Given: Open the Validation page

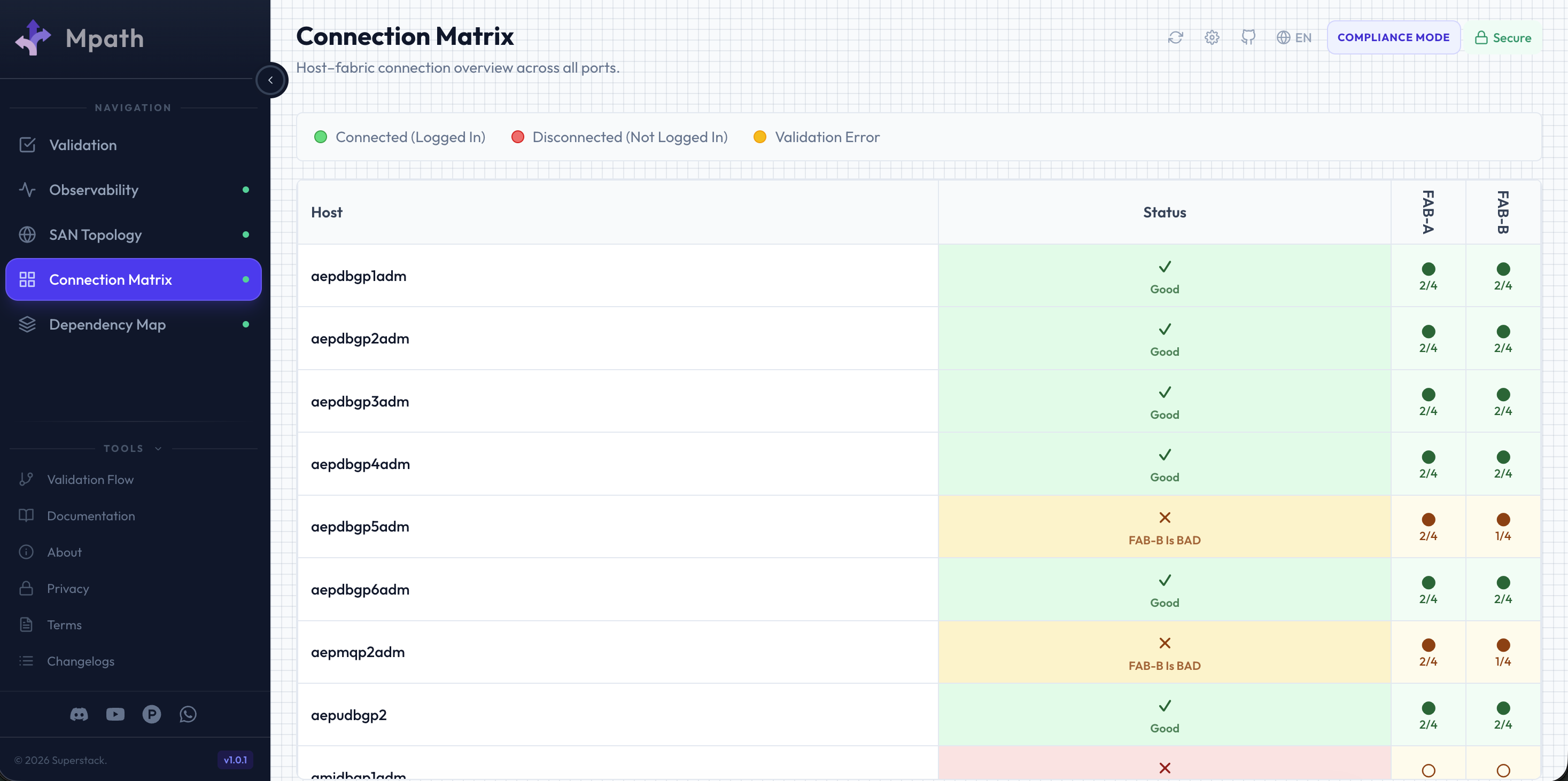Looking at the screenshot, I should pyautogui.click(x=133, y=145).
